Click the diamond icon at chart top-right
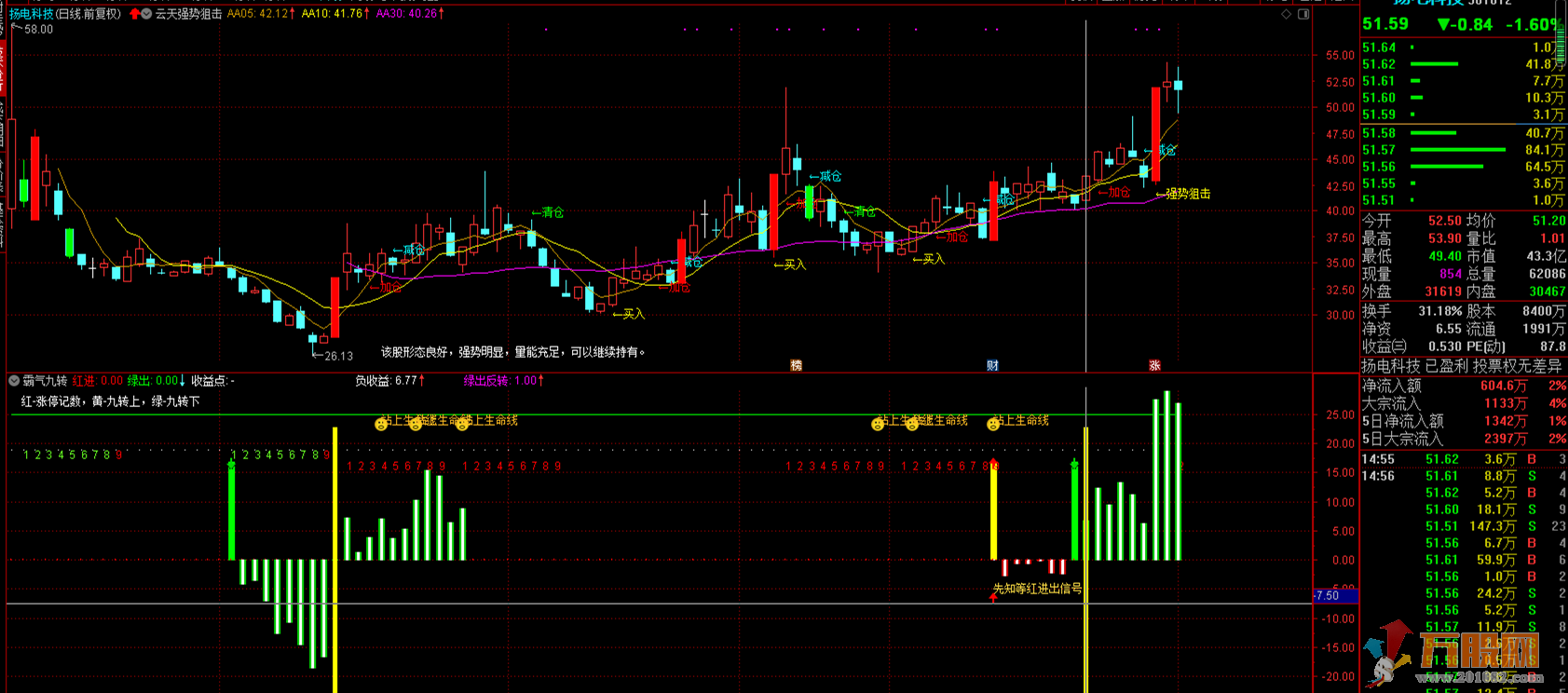The height and width of the screenshot is (693, 1568). [x=1287, y=14]
